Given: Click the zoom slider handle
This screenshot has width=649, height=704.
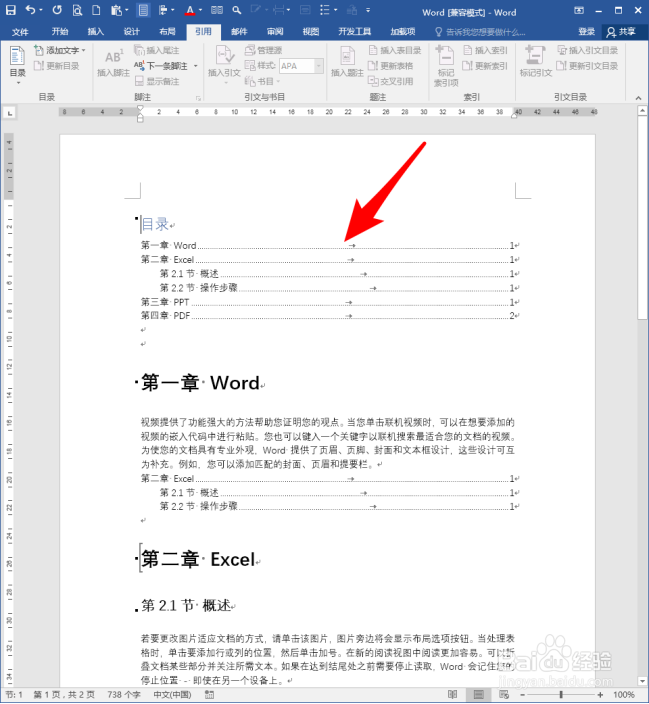Looking at the screenshot, I should click(x=561, y=695).
